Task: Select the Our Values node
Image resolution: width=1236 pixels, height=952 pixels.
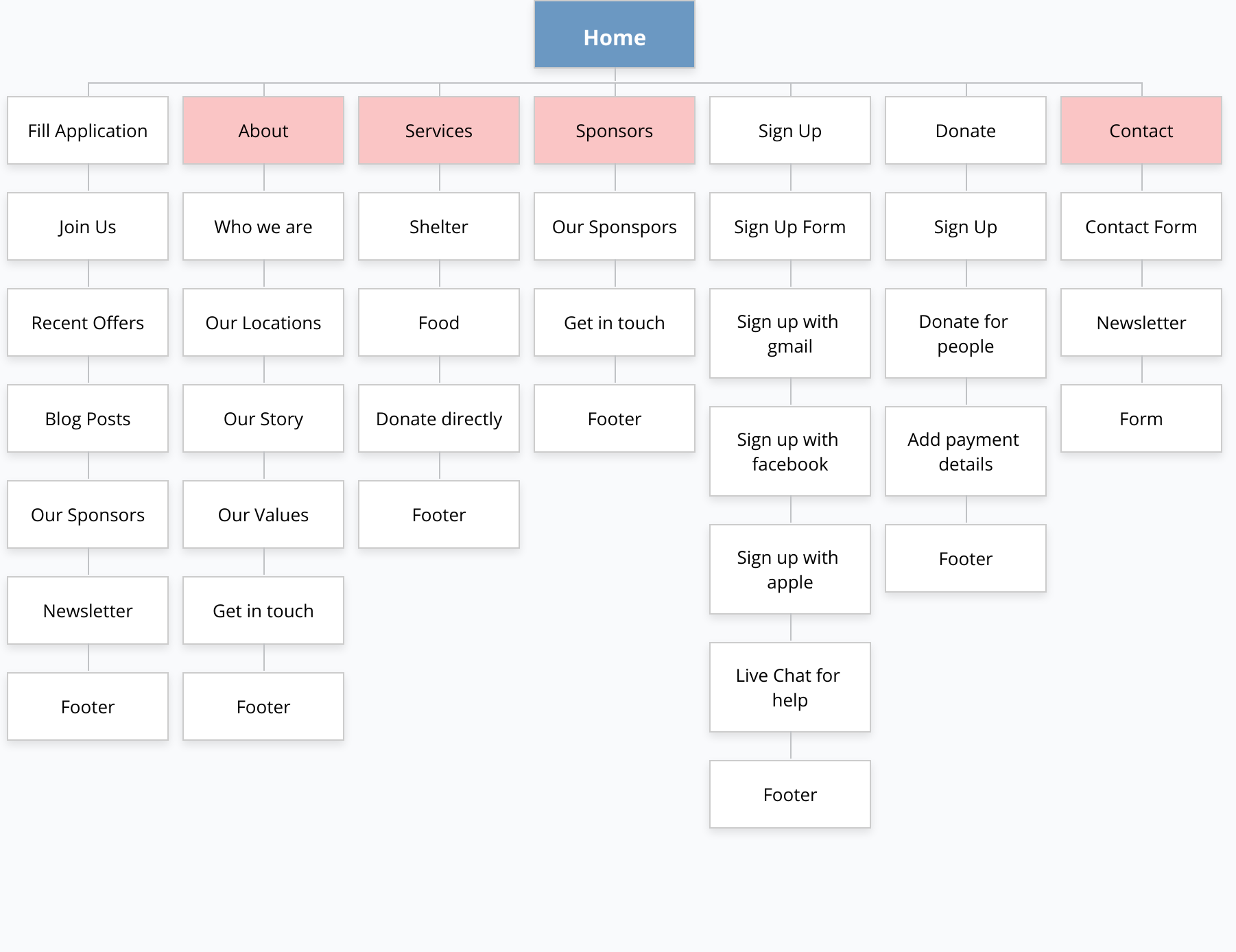Action: [x=263, y=514]
